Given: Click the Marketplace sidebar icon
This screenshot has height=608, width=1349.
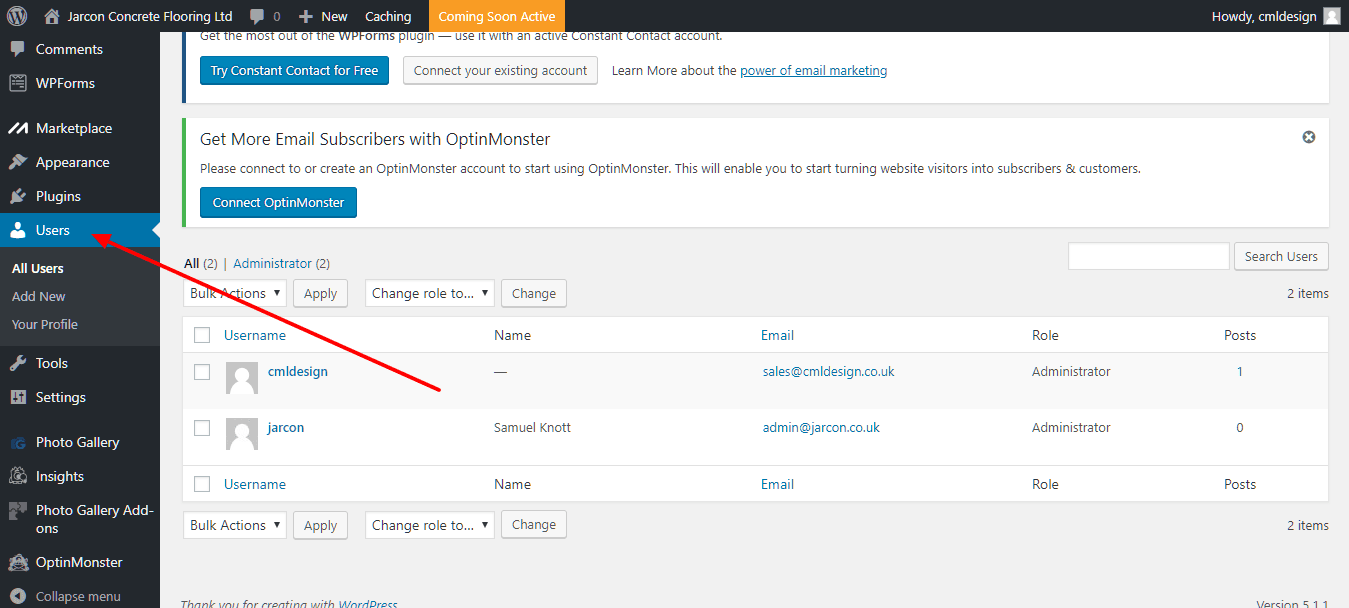Looking at the screenshot, I should click(18, 128).
